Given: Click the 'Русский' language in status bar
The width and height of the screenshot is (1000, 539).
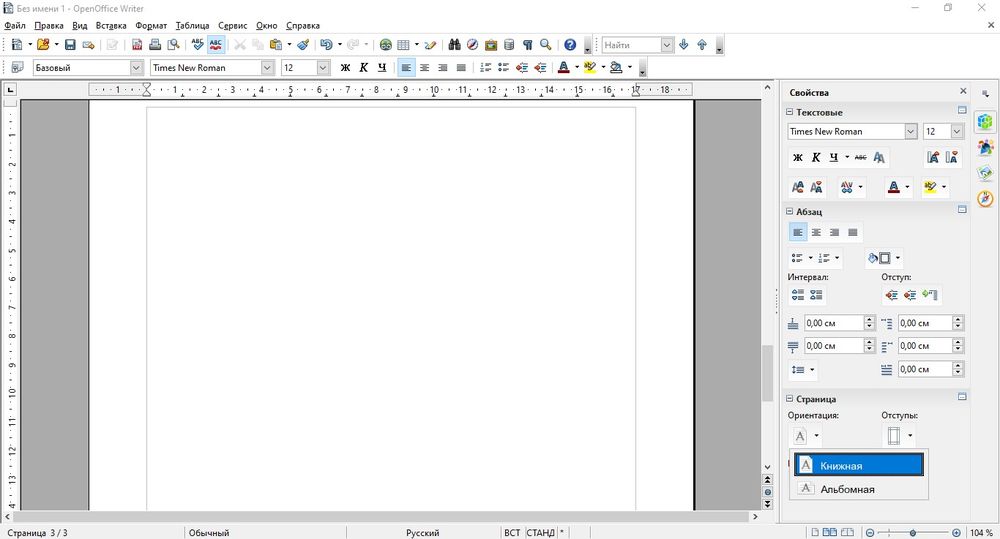Looking at the screenshot, I should [422, 533].
